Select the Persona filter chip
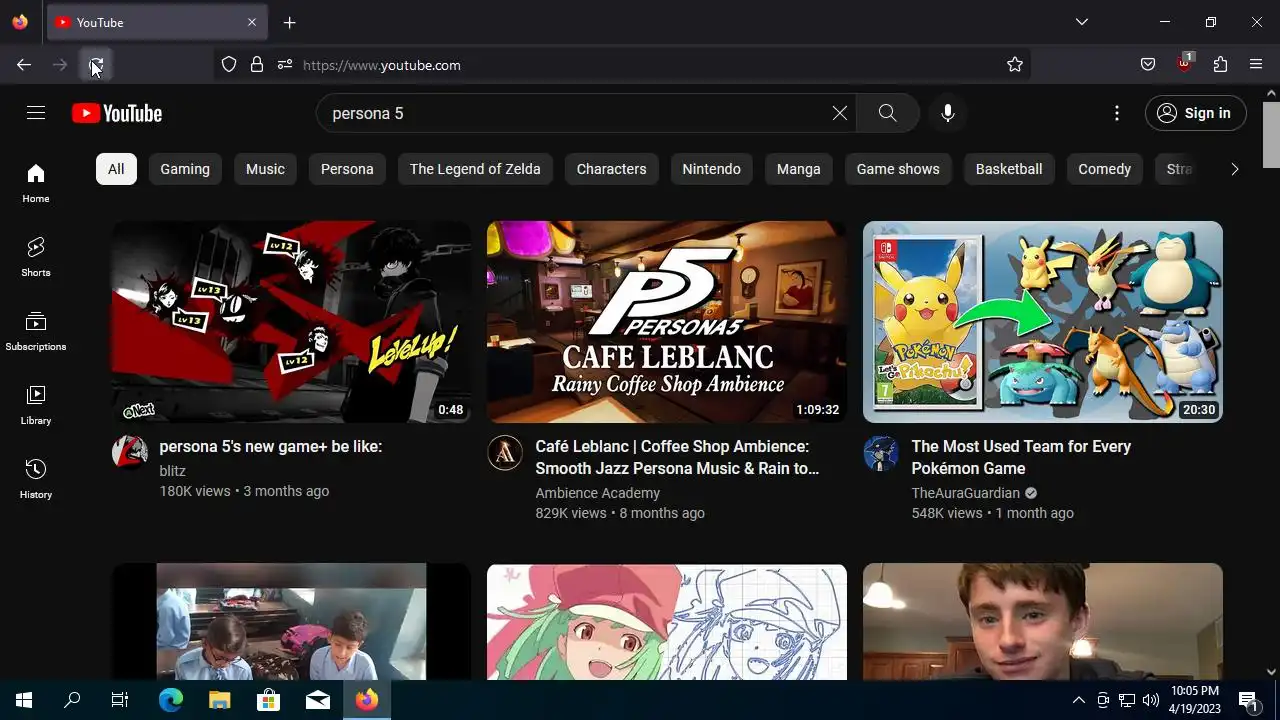Screen dimensions: 1280x720 point(347,169)
